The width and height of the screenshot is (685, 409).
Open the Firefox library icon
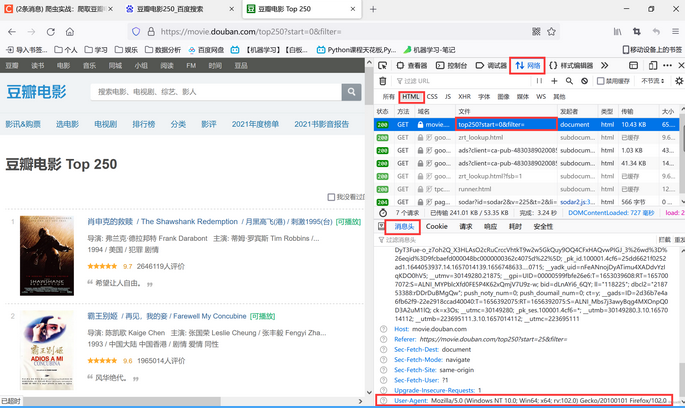617,31
